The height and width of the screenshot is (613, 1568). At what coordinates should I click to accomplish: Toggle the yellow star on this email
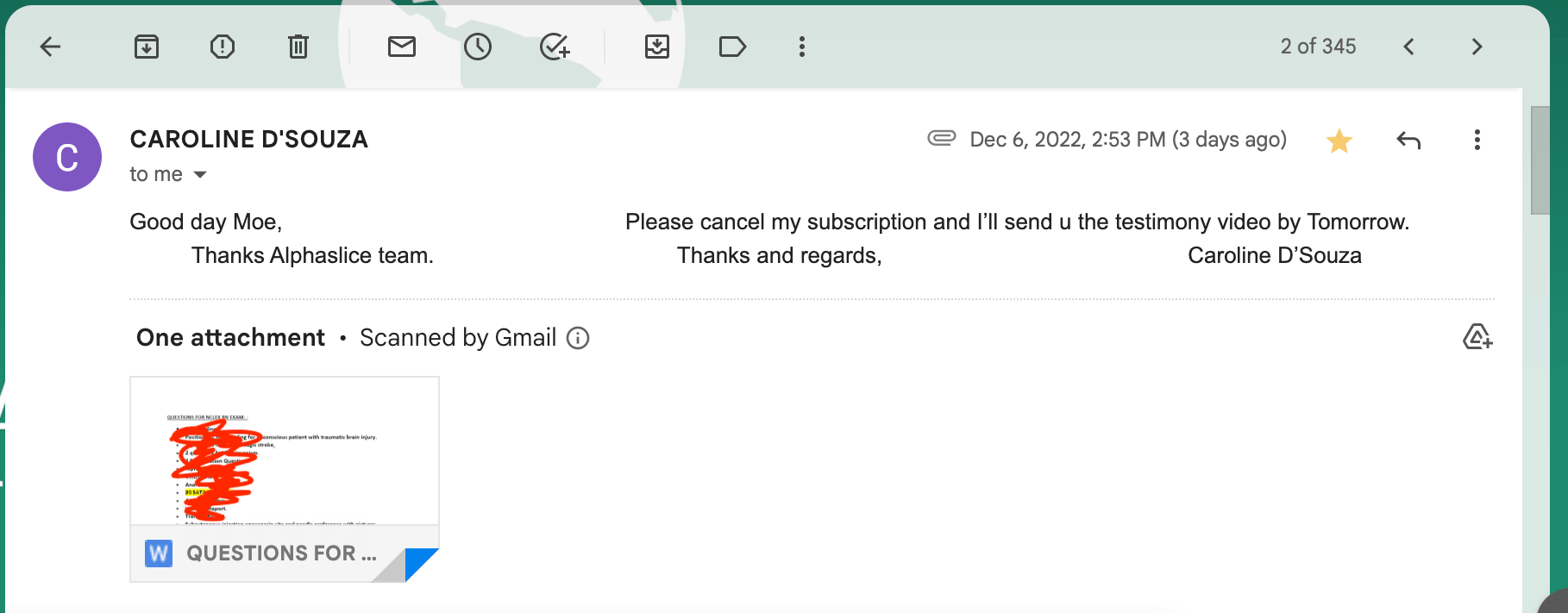point(1339,141)
